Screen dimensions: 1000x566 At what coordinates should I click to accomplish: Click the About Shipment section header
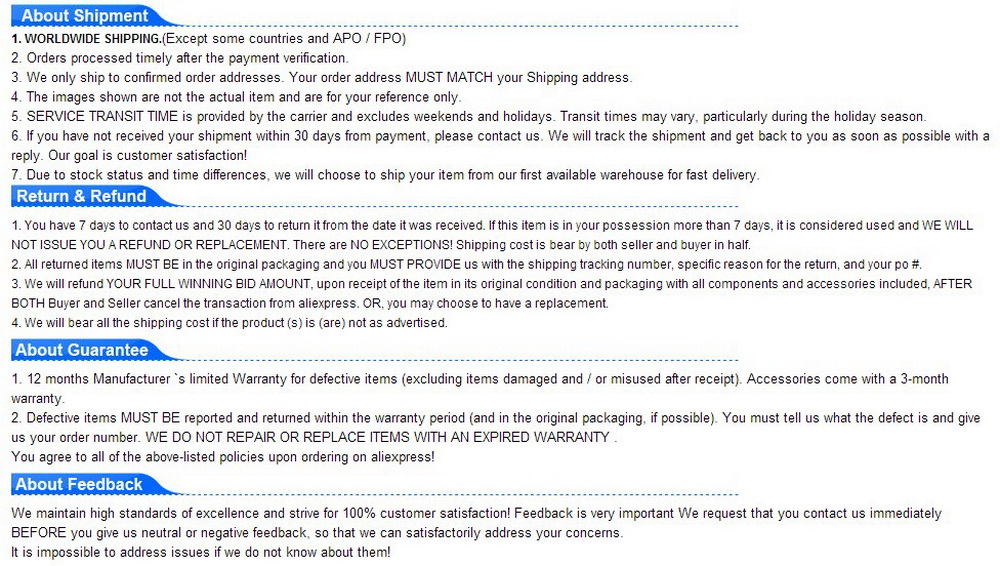(x=85, y=16)
